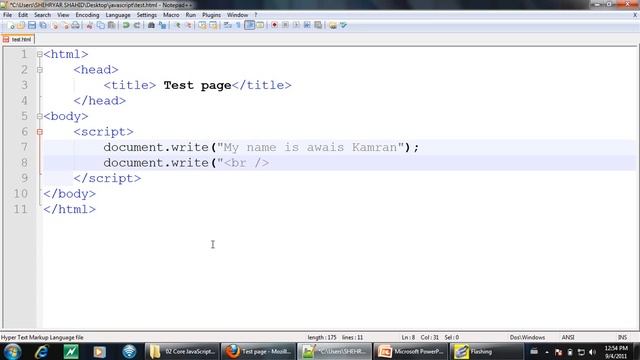640x360 pixels.
Task: Click the second-to-last plugin toolbar icon
Action: coord(333,25)
